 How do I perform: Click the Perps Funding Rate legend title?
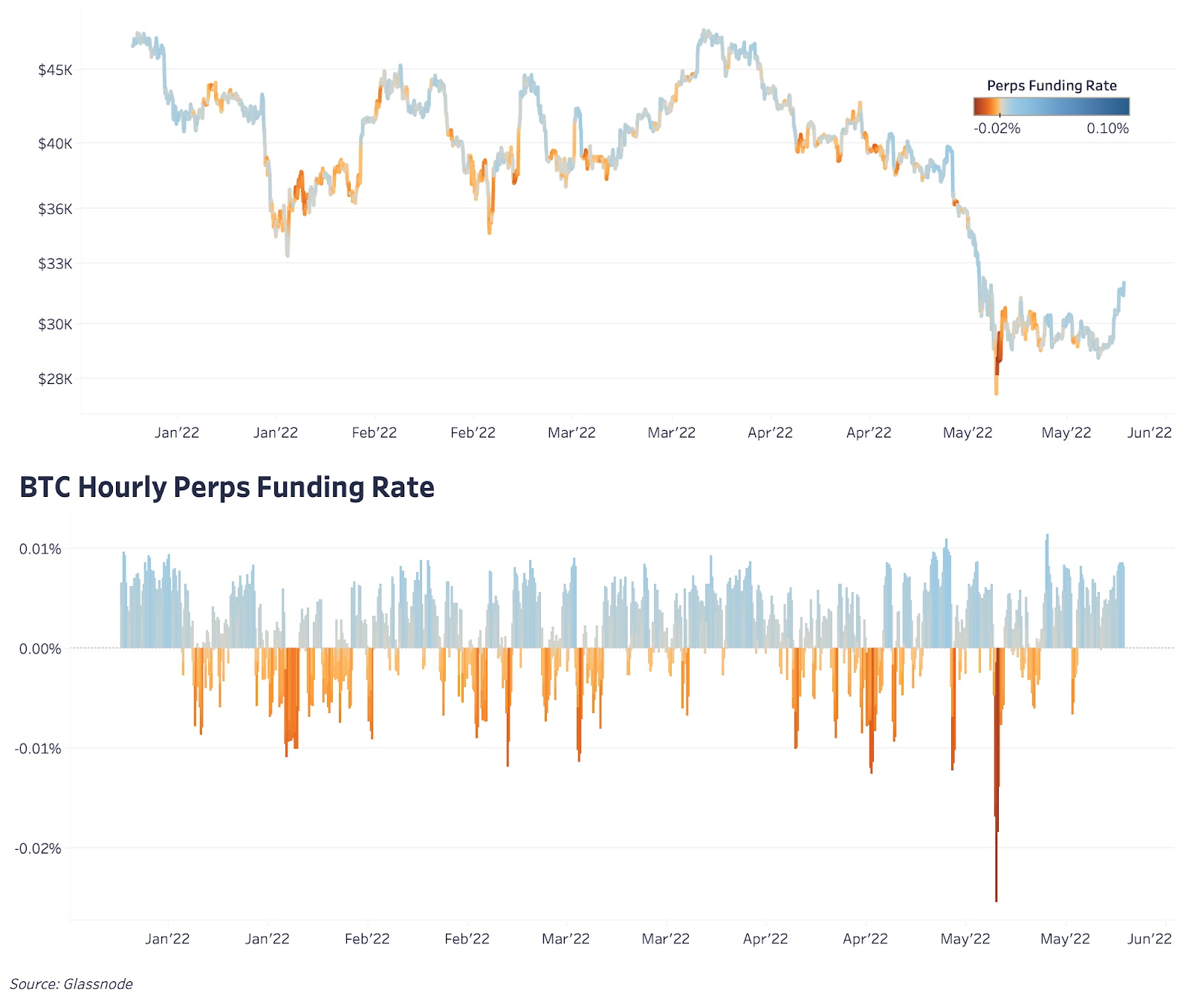(x=1051, y=85)
